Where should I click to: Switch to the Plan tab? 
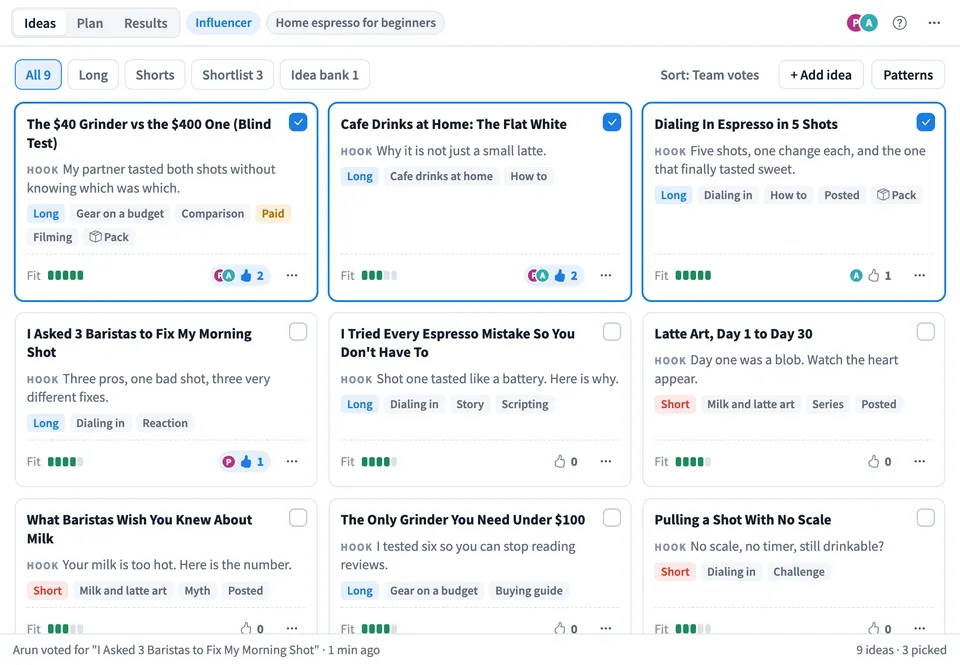90,23
